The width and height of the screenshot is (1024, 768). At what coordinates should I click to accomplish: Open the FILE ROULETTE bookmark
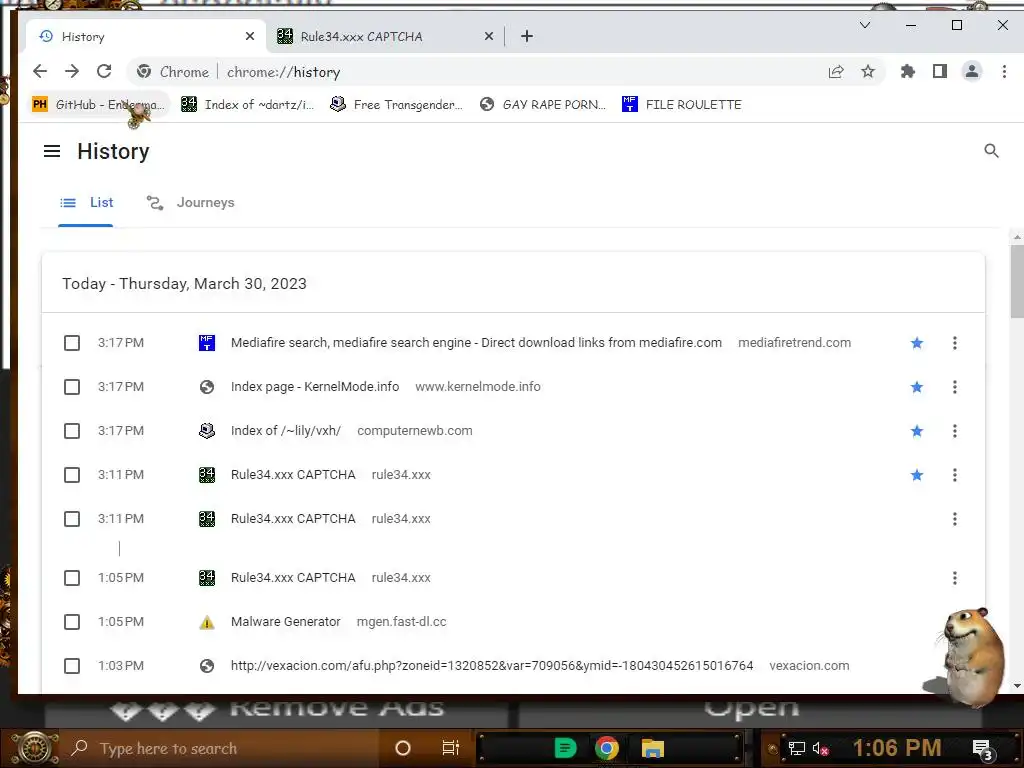pyautogui.click(x=682, y=104)
